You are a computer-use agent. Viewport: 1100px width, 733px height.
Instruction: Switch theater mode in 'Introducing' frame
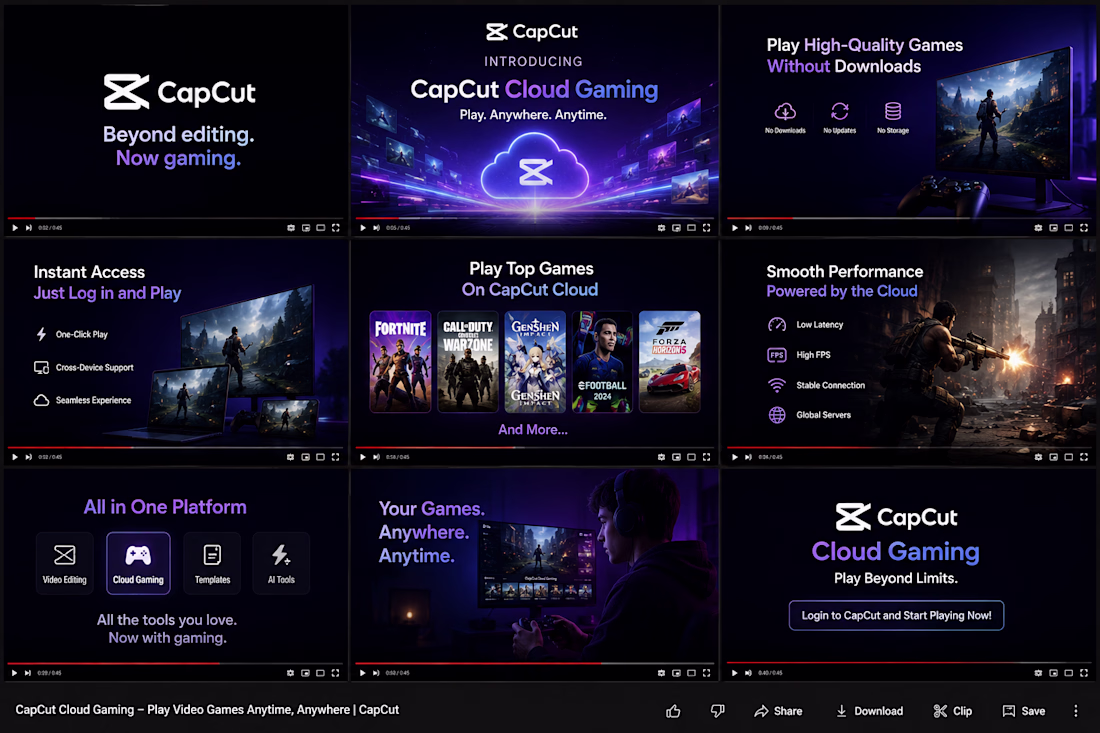tap(691, 228)
